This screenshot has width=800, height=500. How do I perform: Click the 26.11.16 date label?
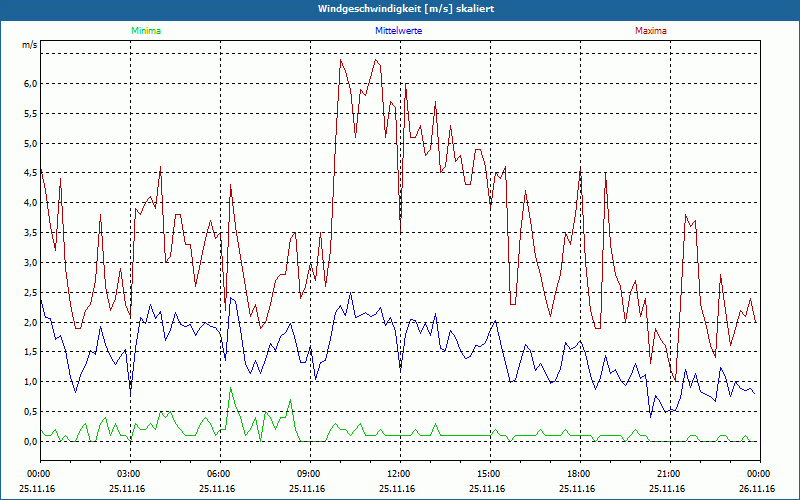tap(757, 489)
